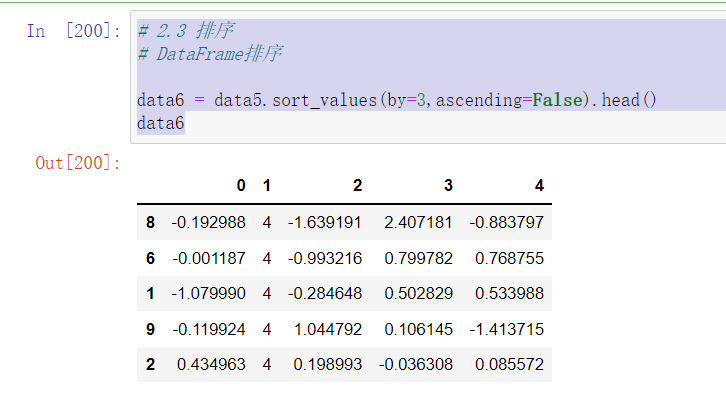Click cell value -0.993216
This screenshot has height=394, width=726.
325,258
